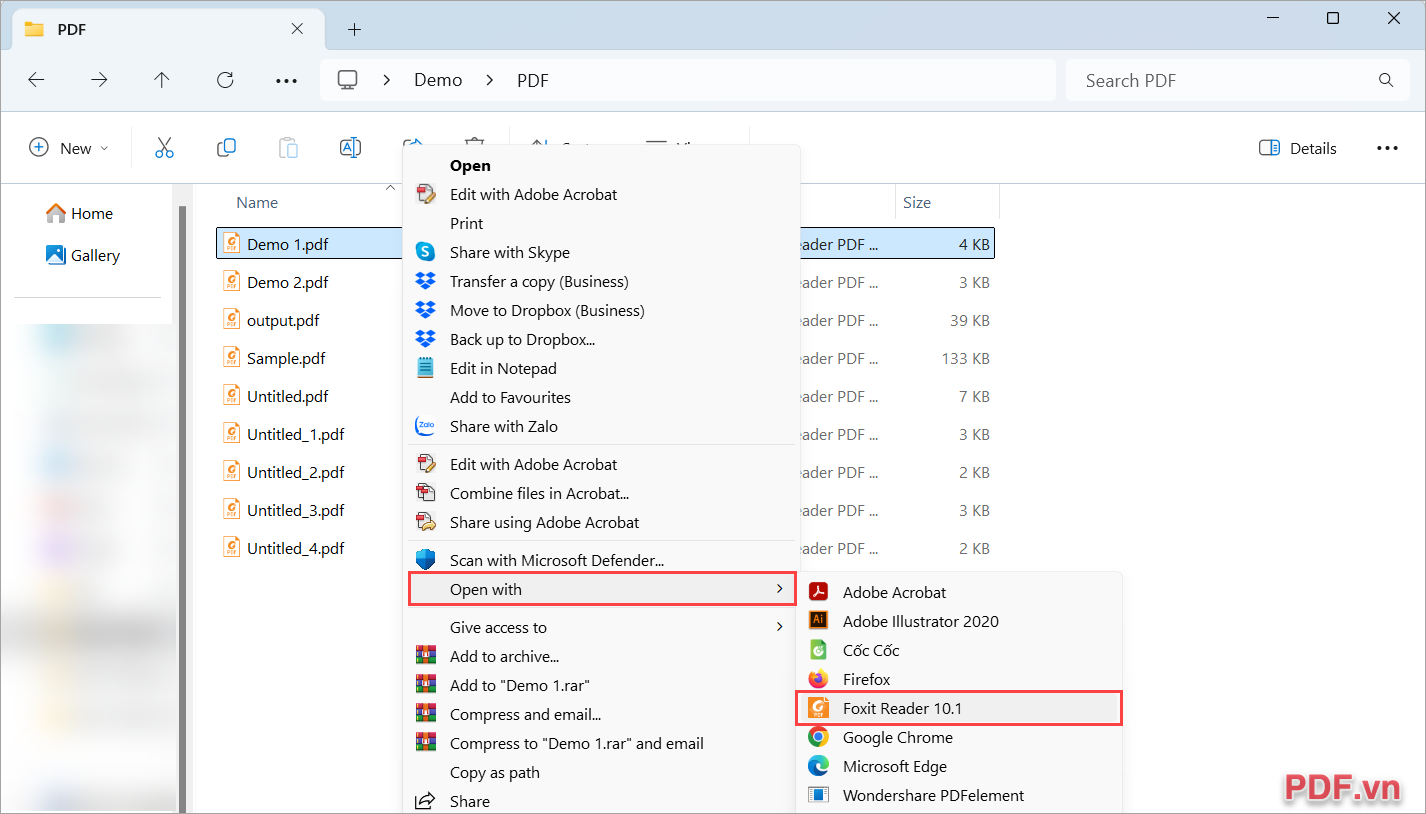Image resolution: width=1426 pixels, height=814 pixels.
Task: Close the PDF tab
Action: click(x=298, y=29)
